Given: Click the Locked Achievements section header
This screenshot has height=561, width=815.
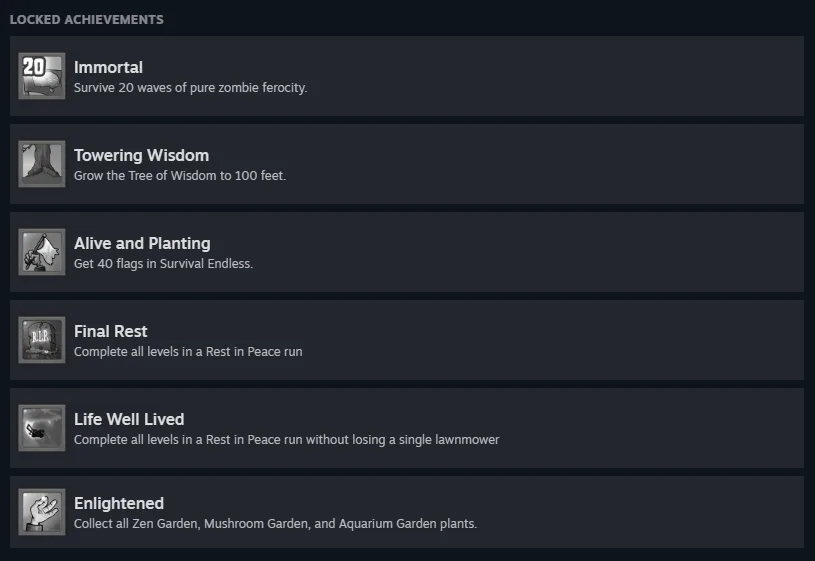Looking at the screenshot, I should click(x=86, y=19).
